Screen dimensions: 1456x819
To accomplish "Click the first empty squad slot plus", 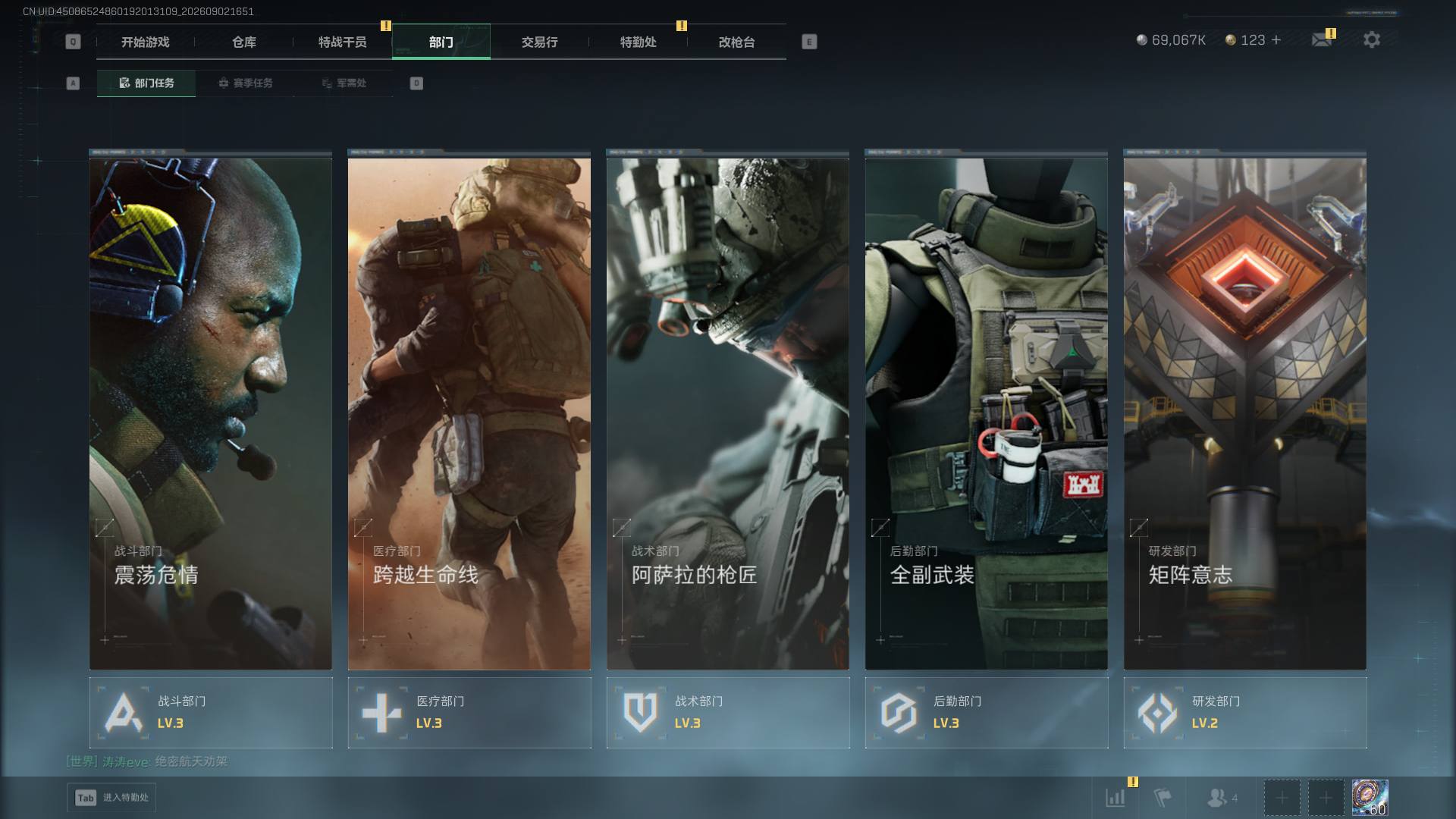I will [x=1282, y=798].
